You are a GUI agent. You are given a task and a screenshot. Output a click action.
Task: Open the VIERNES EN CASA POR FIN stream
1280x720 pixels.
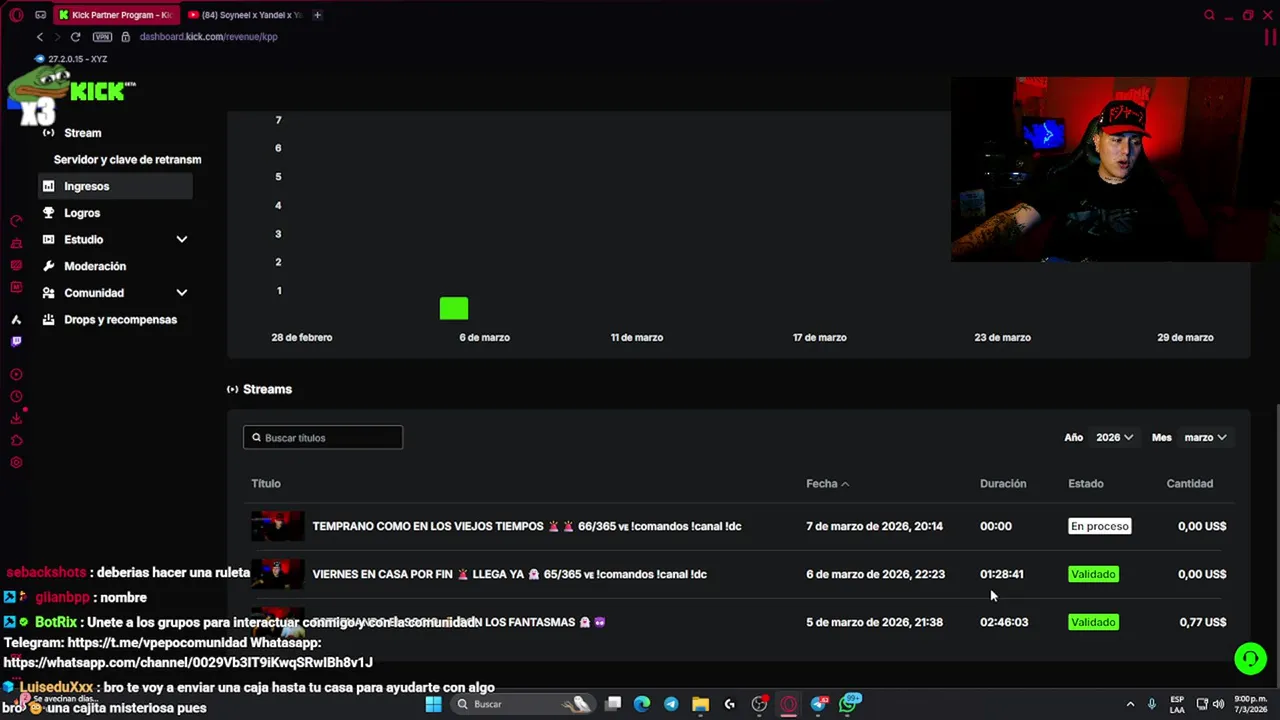tap(509, 574)
